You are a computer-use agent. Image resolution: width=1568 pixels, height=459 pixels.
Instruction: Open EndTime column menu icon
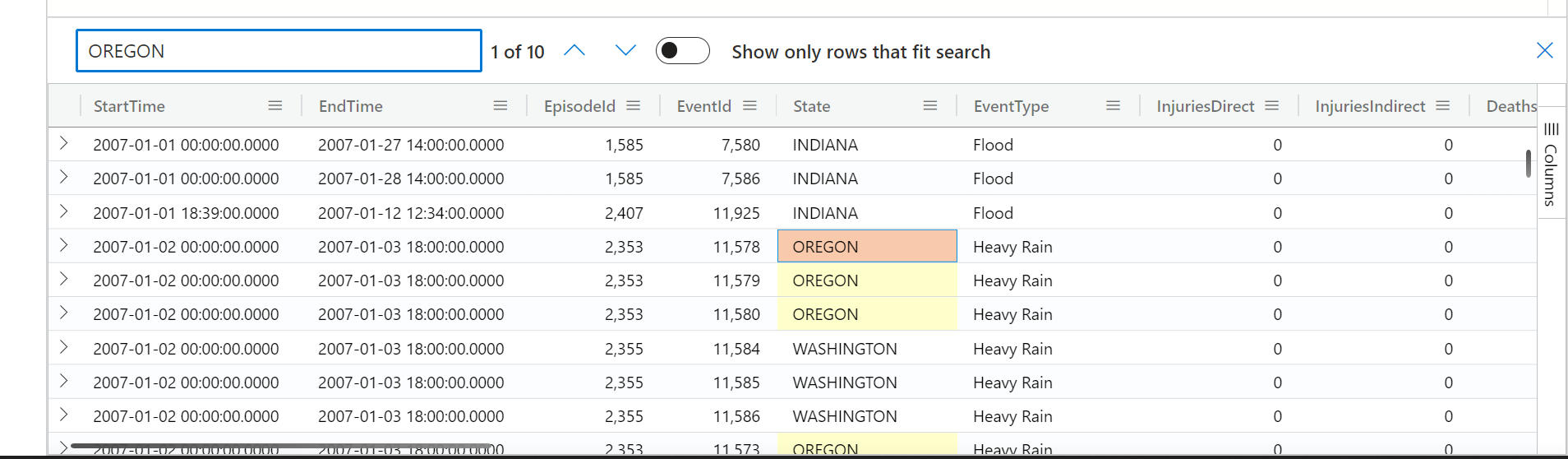(x=500, y=106)
